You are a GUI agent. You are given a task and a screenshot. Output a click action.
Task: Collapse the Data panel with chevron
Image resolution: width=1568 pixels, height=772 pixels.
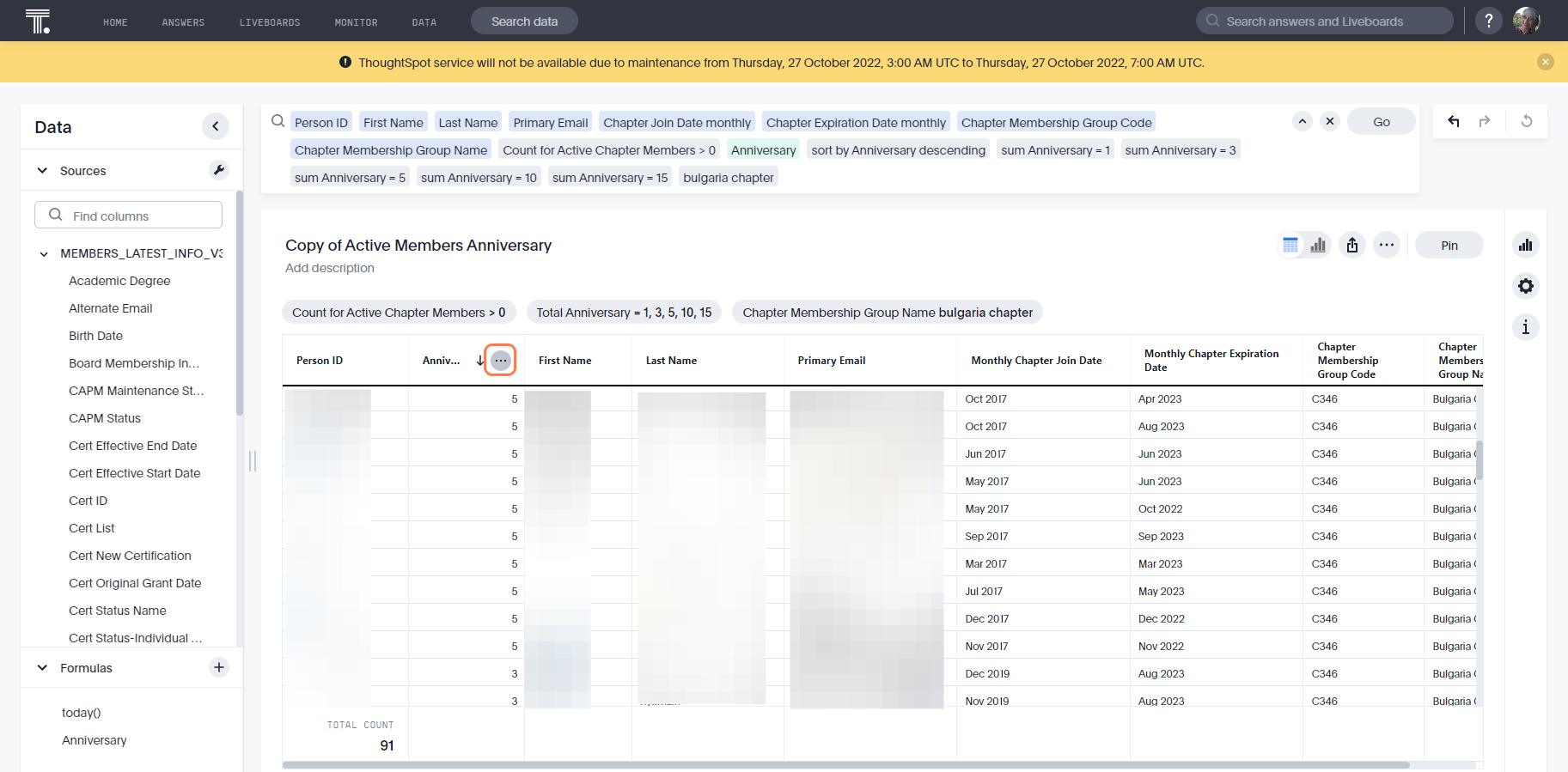point(216,127)
